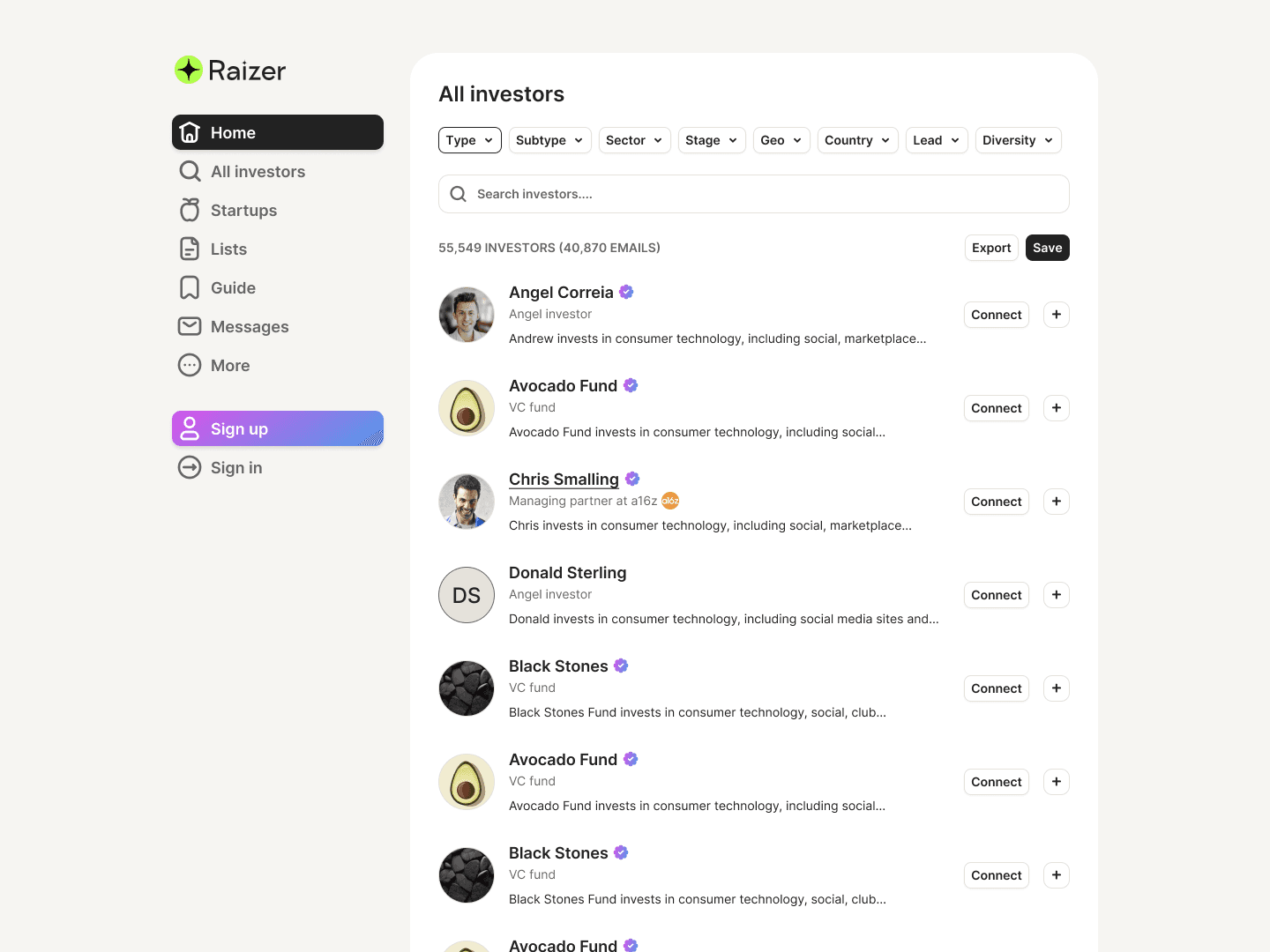
Task: Open Angel Correia's profile photo
Action: (467, 315)
